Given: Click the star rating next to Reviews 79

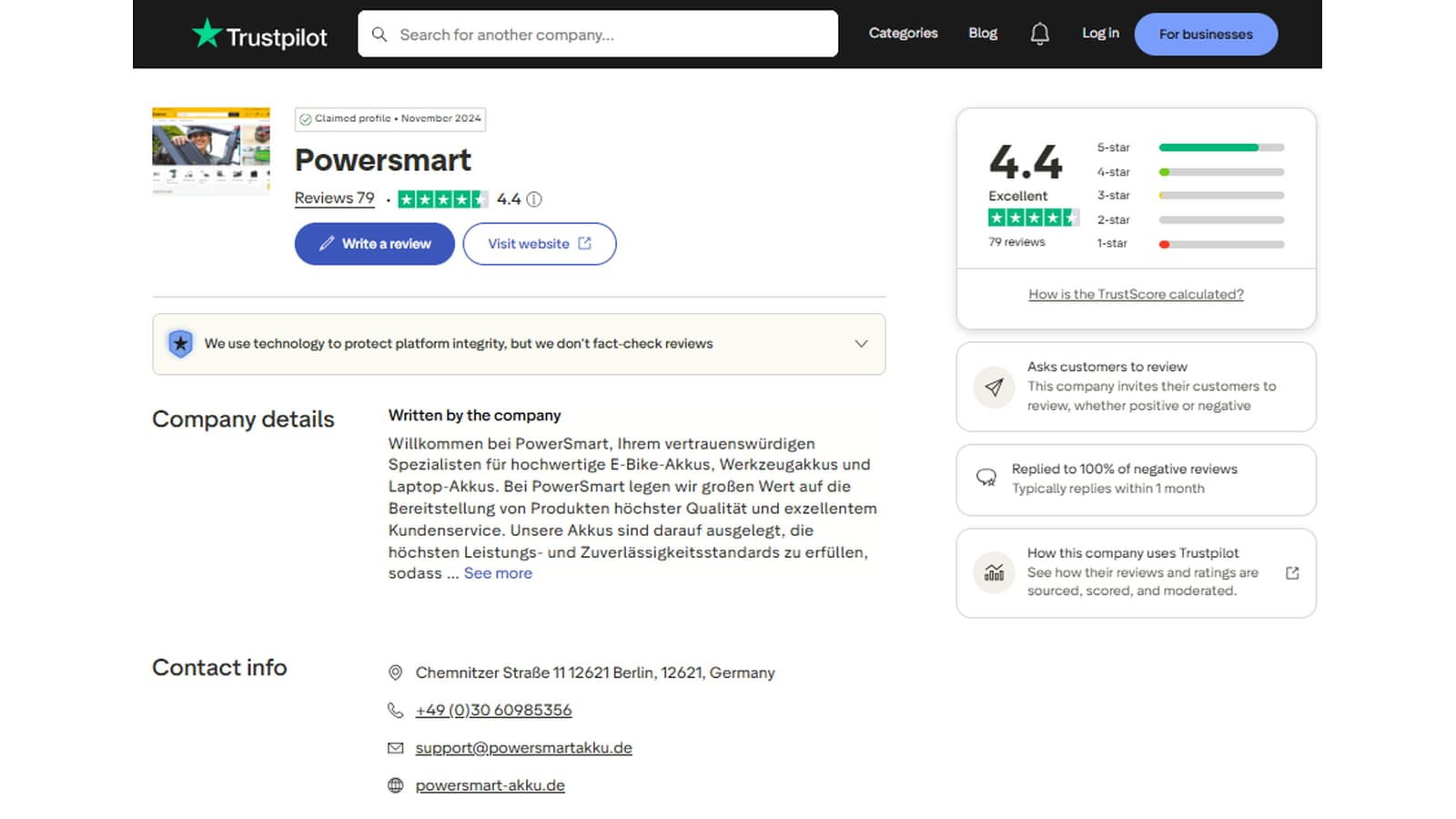Looking at the screenshot, I should coord(443,199).
